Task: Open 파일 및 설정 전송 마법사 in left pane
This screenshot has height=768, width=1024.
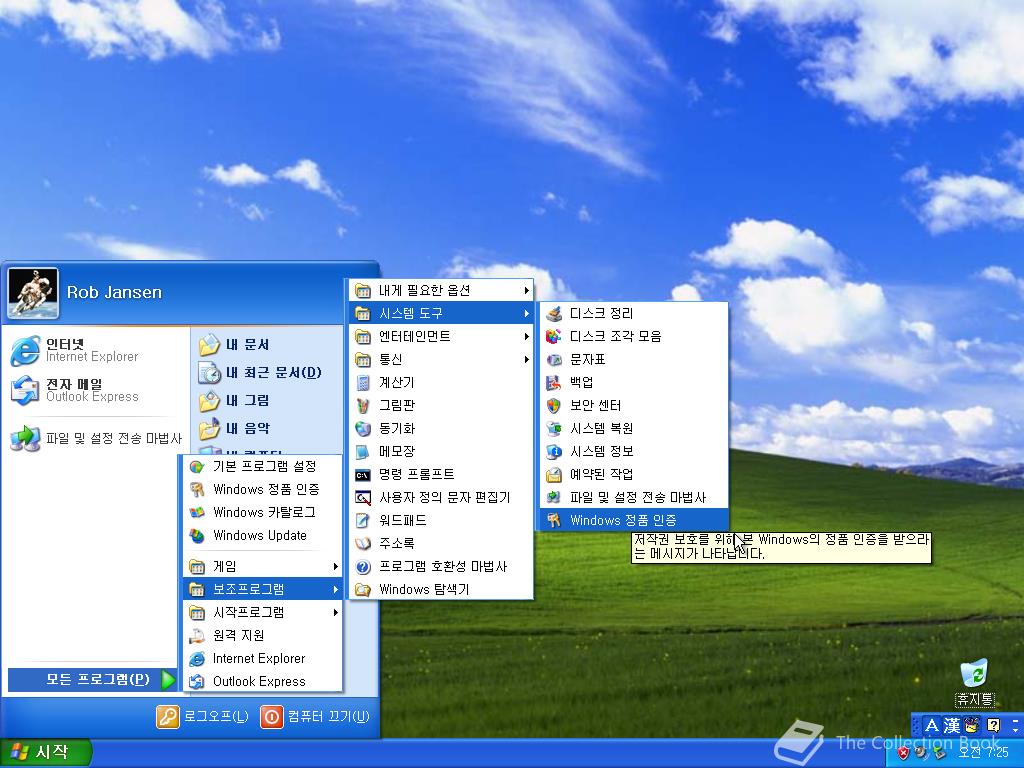Action: [x=96, y=438]
